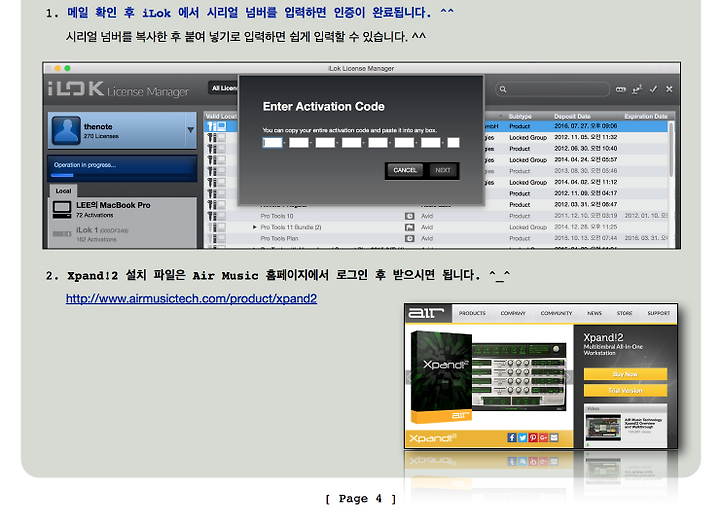
Task: Open the NEWS menu on AIR site
Action: [x=594, y=313]
